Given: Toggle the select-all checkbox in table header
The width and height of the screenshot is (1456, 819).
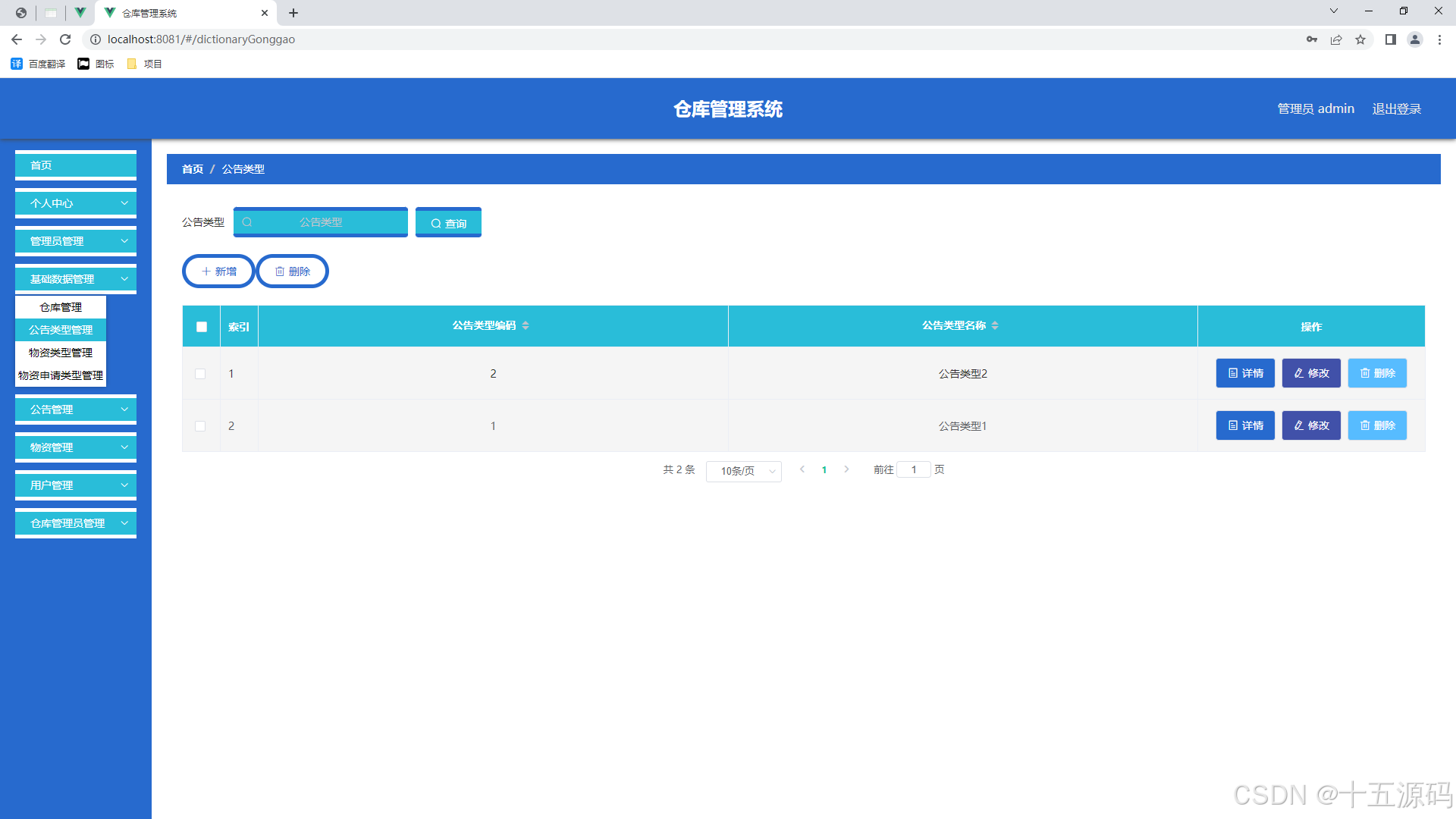Looking at the screenshot, I should tap(202, 327).
